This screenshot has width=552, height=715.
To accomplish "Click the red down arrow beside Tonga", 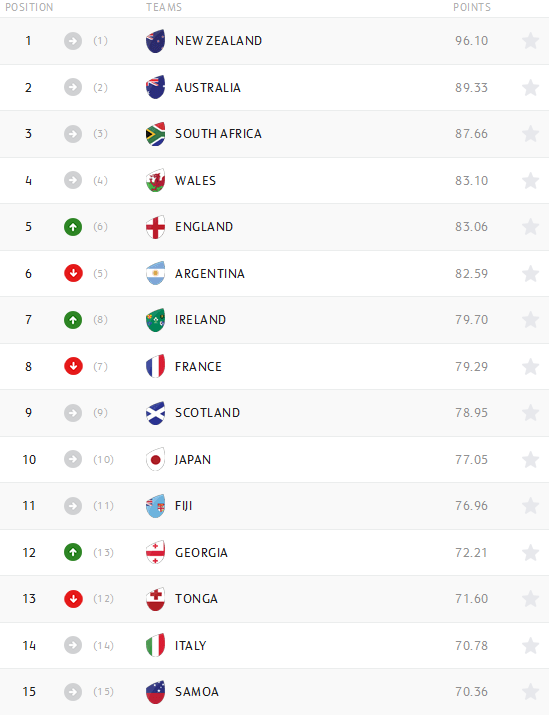I will 73,599.
